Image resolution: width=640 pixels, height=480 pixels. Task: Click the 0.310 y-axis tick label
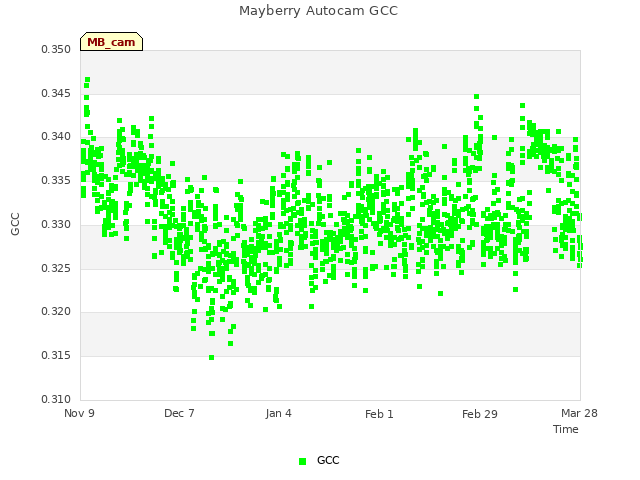point(56,399)
